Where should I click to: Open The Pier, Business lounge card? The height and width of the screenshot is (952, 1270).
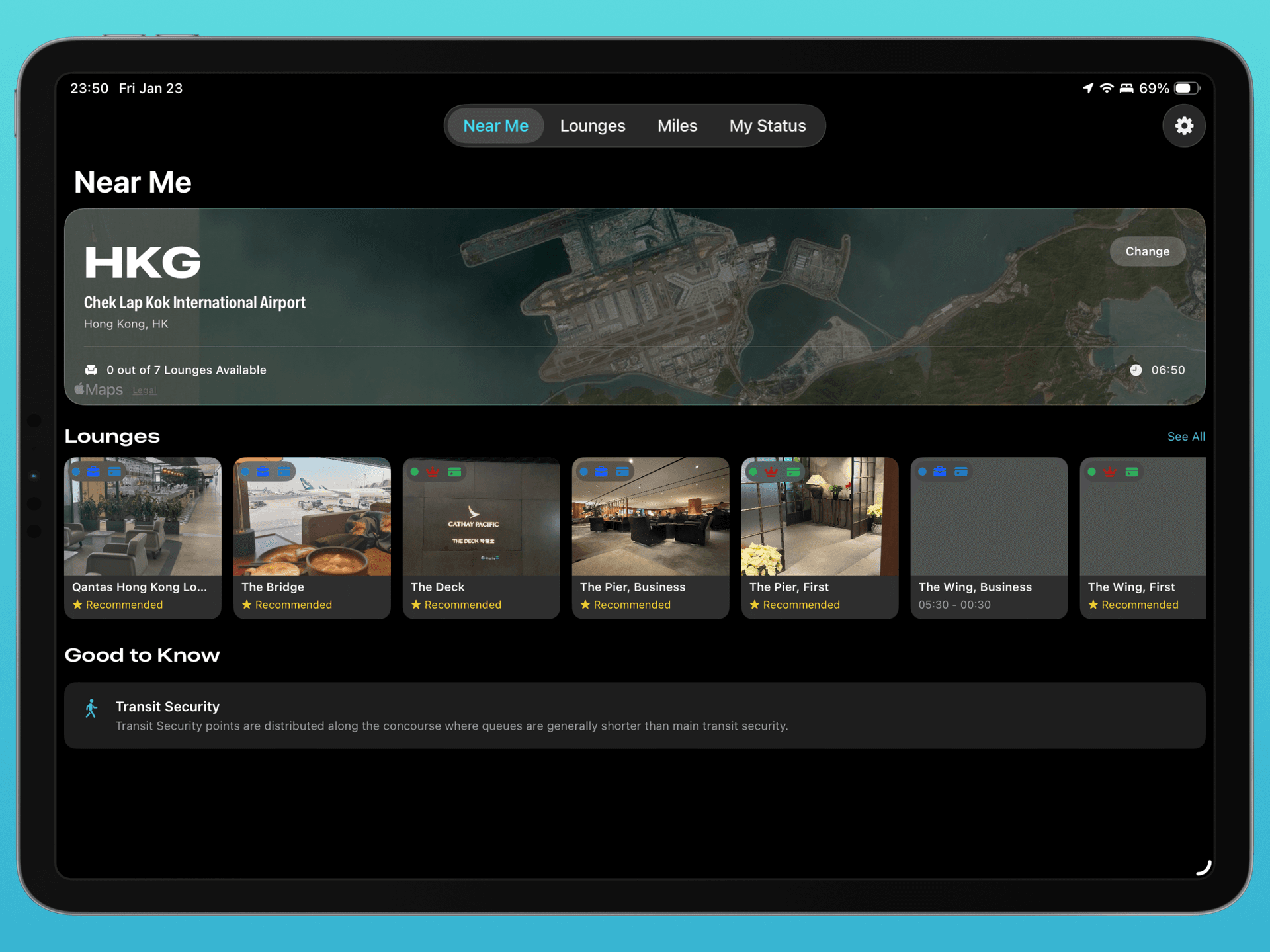[650, 538]
